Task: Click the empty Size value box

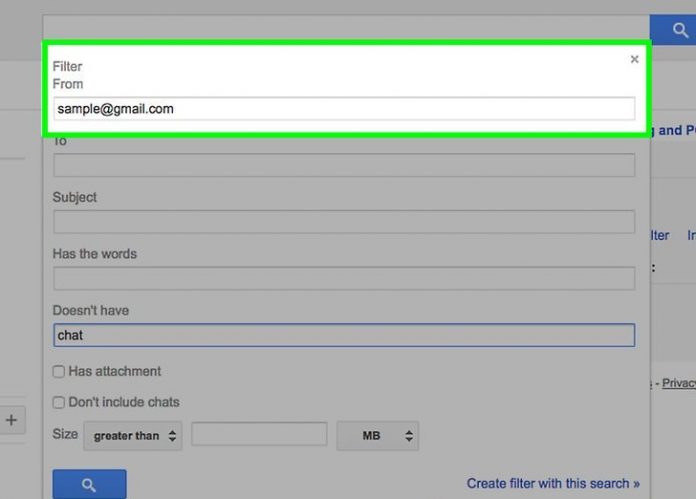Action: click(x=259, y=435)
